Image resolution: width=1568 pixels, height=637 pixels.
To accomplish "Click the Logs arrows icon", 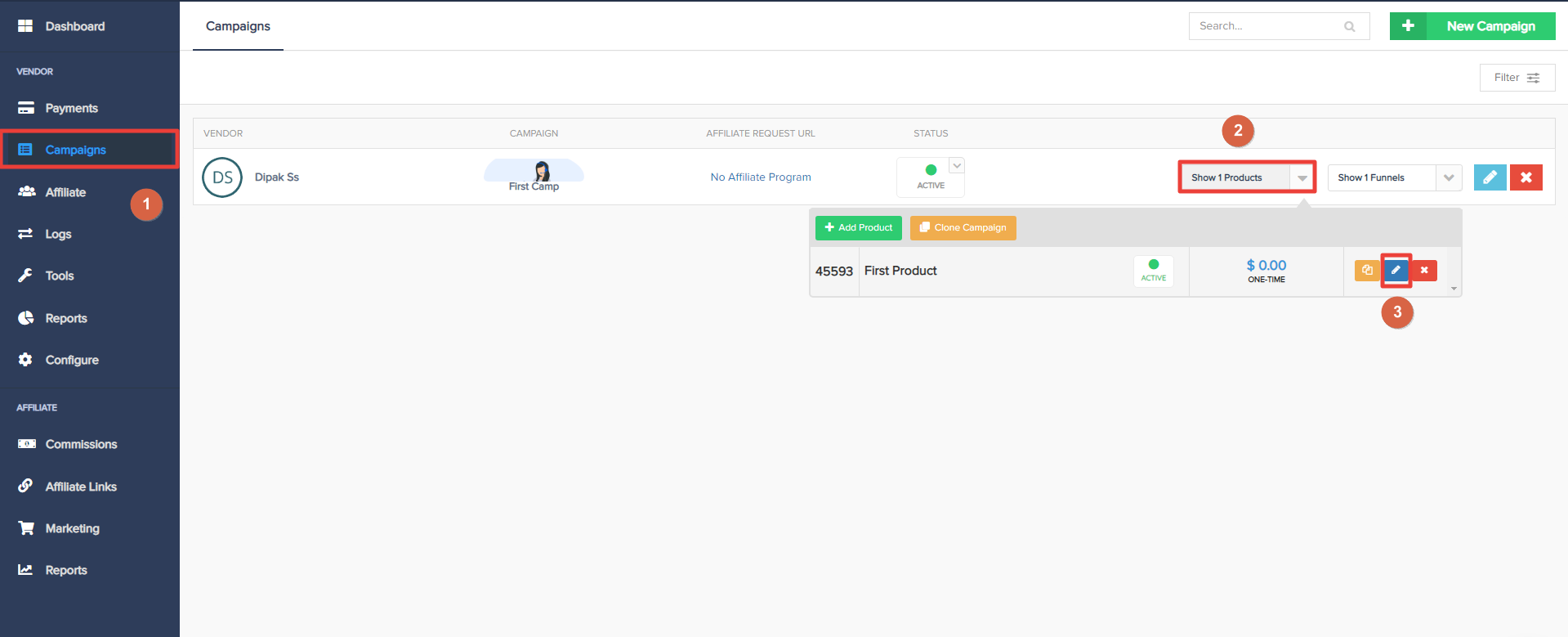I will click(x=25, y=234).
